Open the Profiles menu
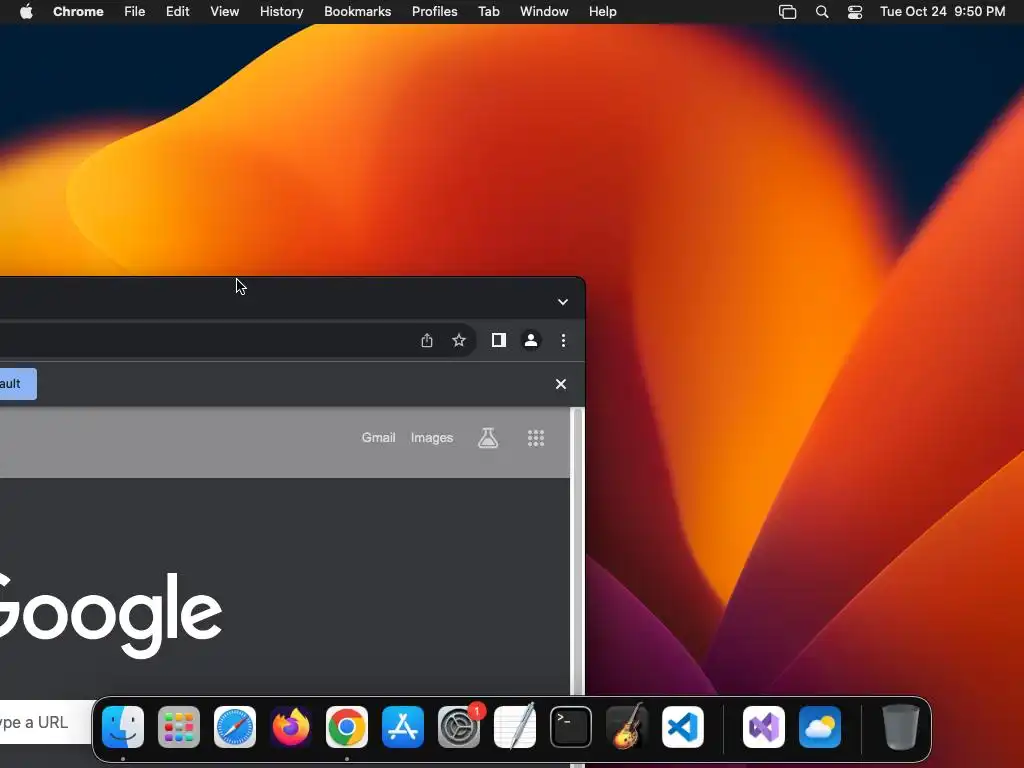Viewport: 1024px width, 768px height. [x=434, y=12]
